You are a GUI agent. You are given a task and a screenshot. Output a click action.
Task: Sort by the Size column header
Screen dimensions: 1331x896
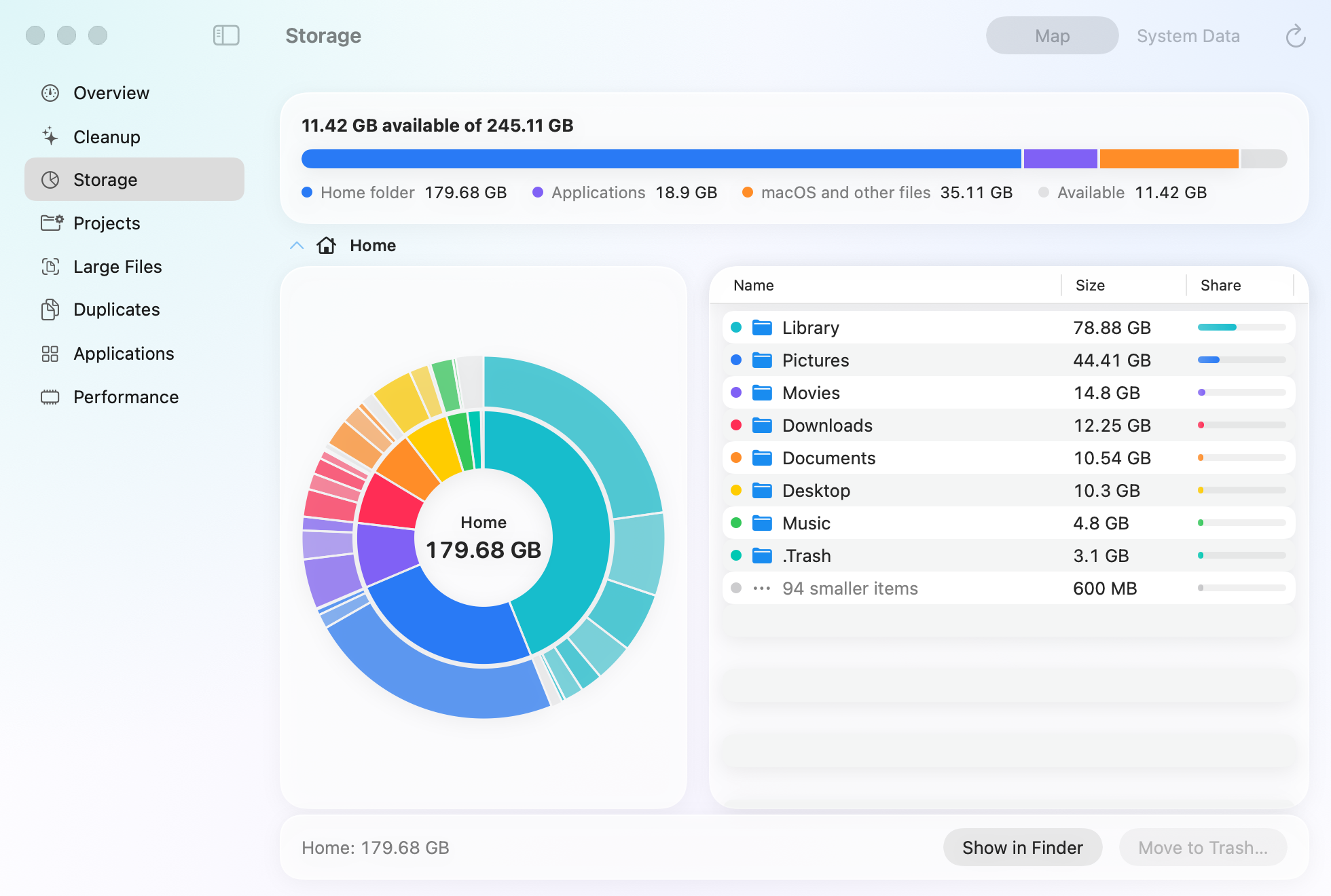1090,285
